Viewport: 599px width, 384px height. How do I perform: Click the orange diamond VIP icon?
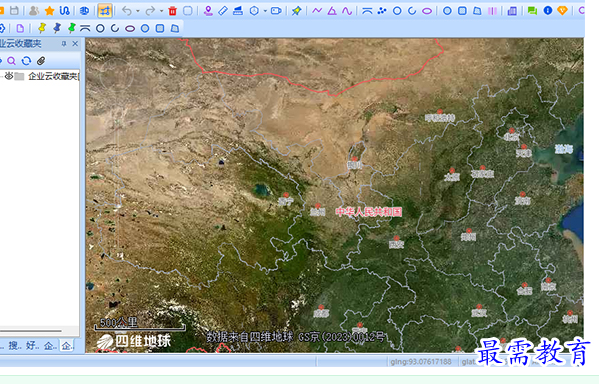(x=562, y=11)
